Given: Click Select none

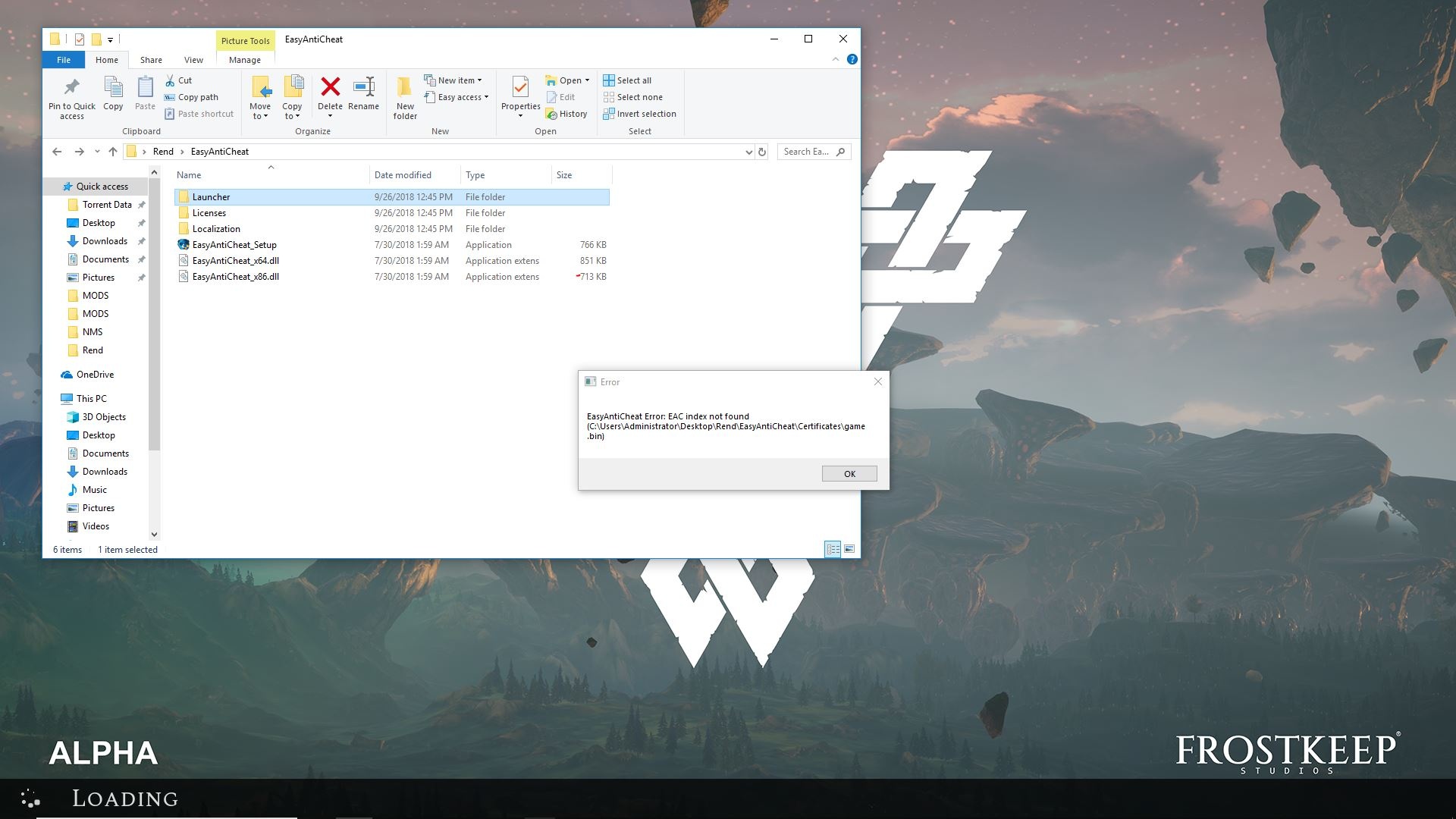Looking at the screenshot, I should 633,97.
